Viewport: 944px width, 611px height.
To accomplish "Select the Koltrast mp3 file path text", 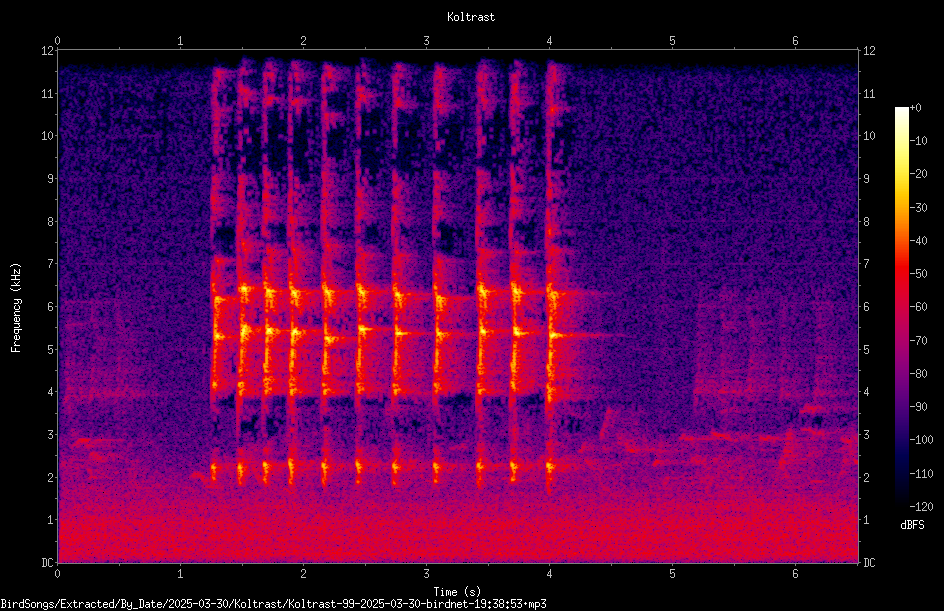I will [x=273, y=604].
